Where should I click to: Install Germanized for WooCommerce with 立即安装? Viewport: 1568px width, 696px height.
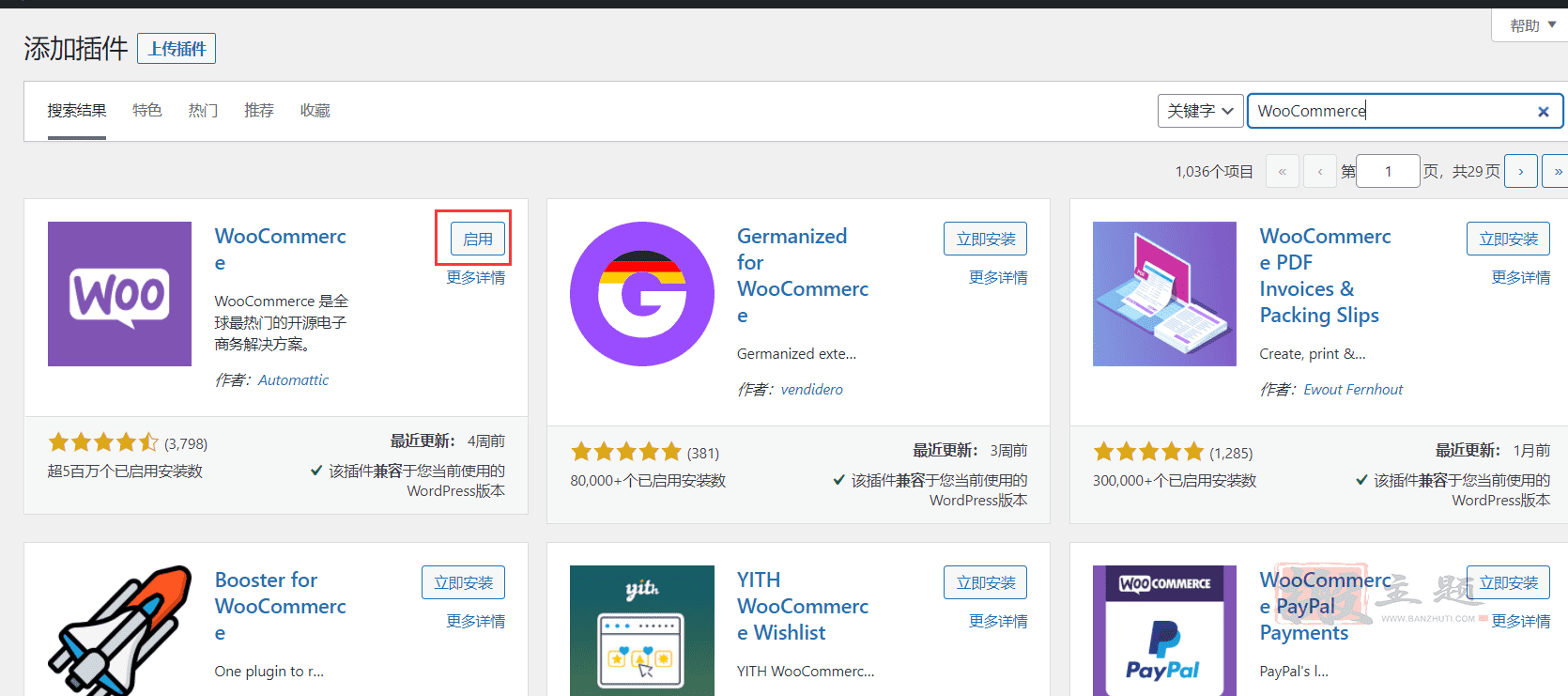(986, 239)
